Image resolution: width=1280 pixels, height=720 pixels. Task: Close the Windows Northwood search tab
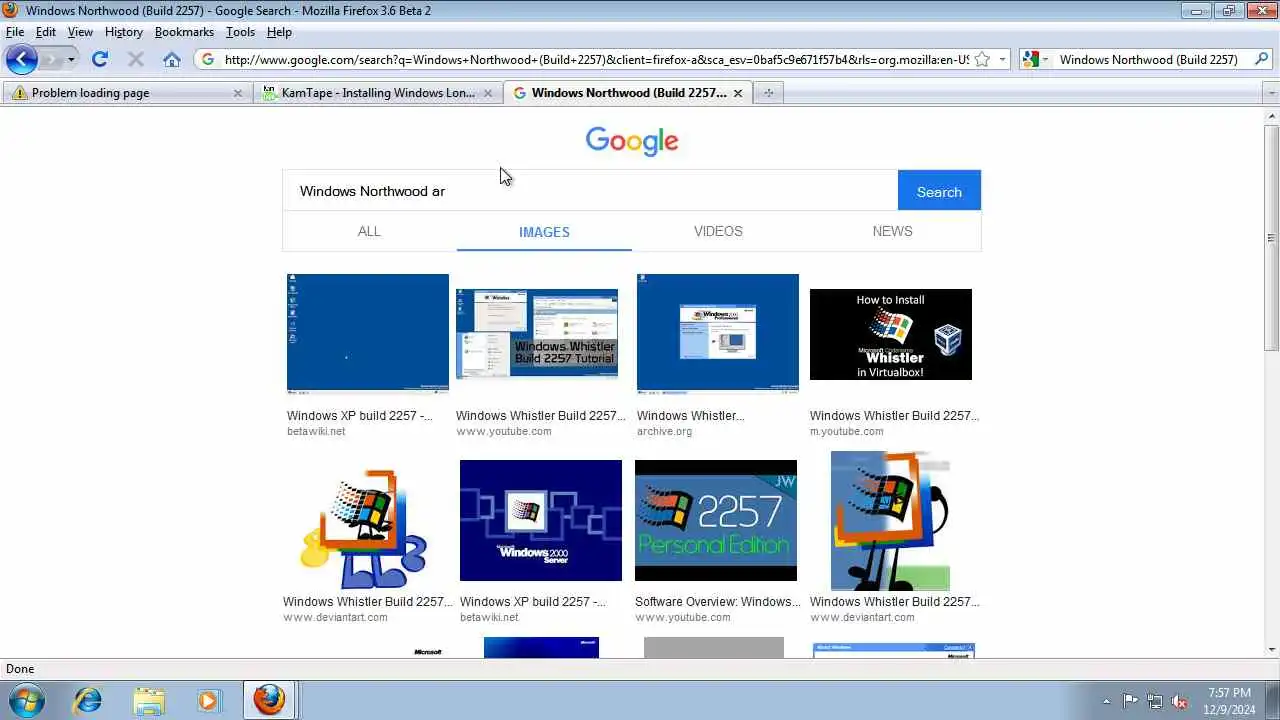[x=738, y=93]
